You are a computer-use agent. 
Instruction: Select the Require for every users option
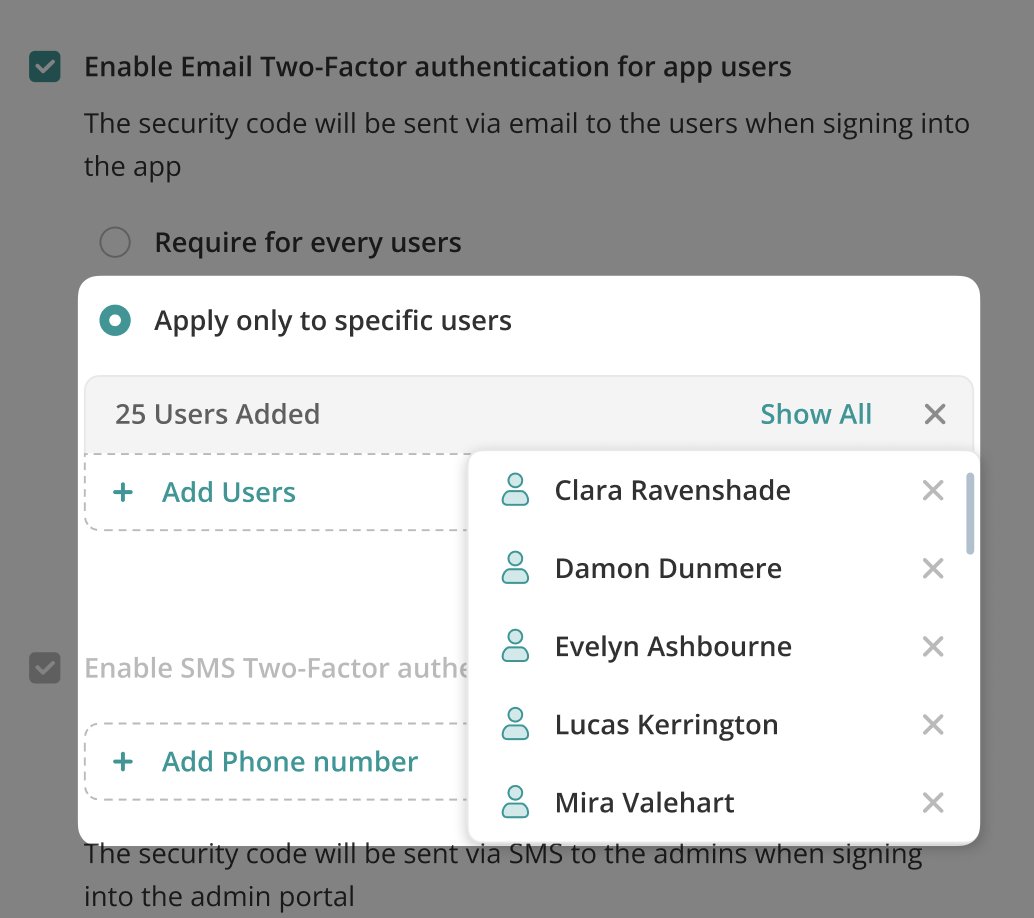click(116, 242)
